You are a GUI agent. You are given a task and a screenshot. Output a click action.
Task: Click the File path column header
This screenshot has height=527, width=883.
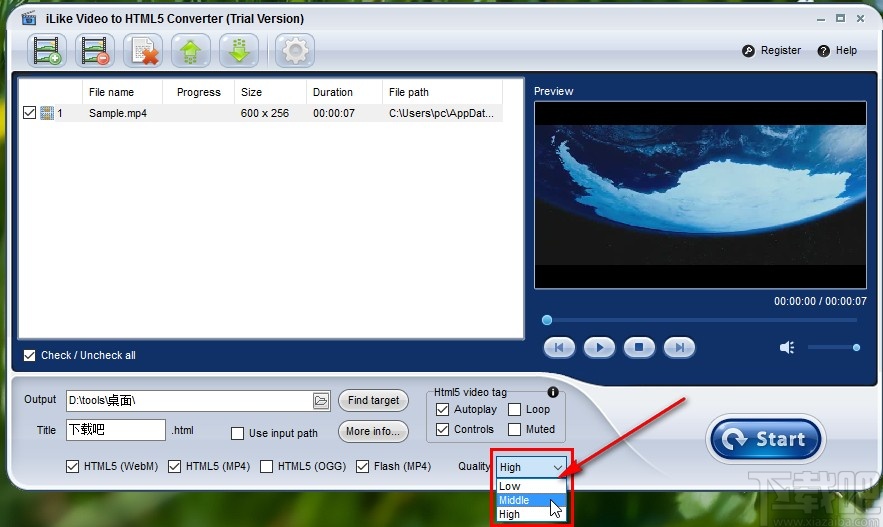pos(442,92)
